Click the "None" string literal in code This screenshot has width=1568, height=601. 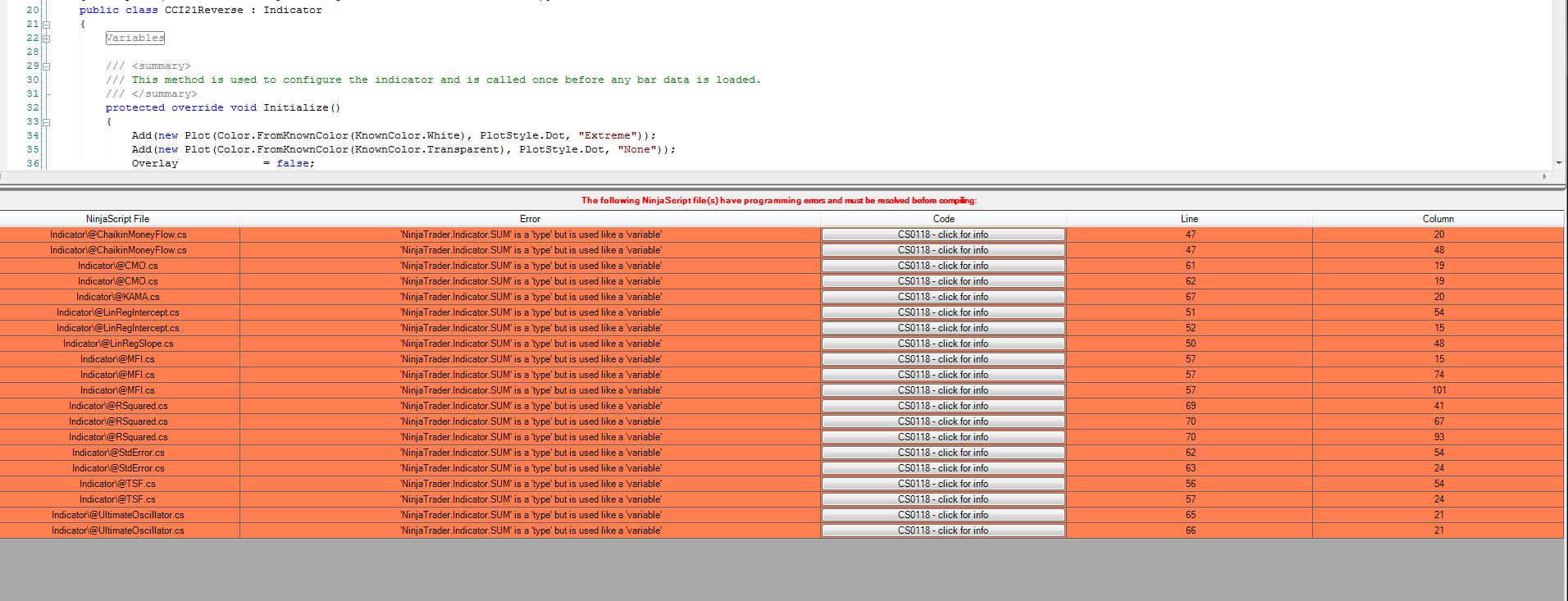pos(637,149)
